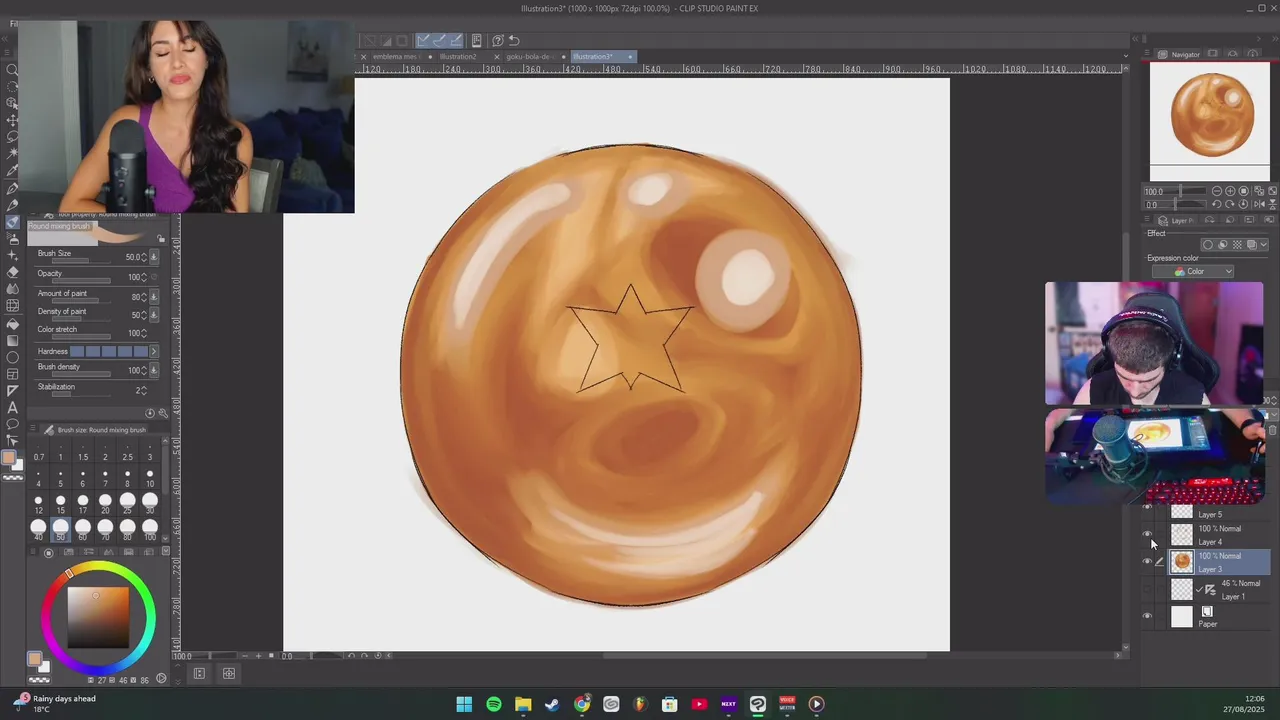Hide Layer 3 with its eye icon
The height and width of the screenshot is (720, 1280).
click(1147, 562)
